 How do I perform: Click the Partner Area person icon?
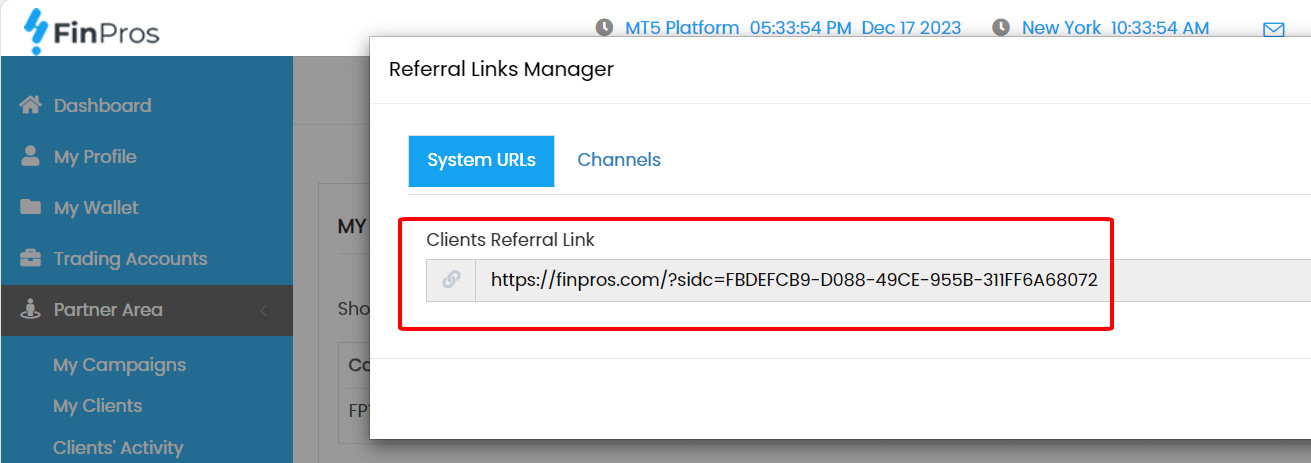[30, 309]
